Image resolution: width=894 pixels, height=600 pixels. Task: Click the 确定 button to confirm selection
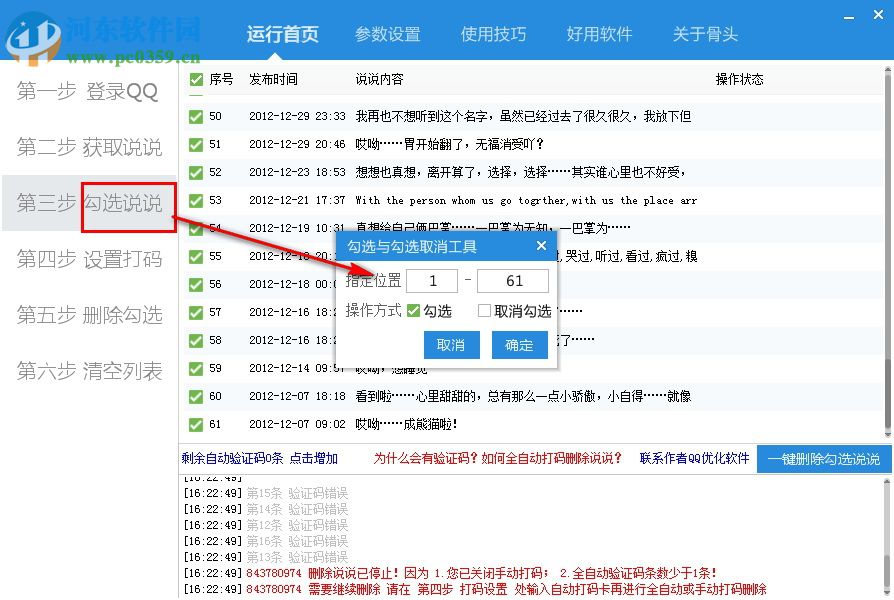coord(520,345)
